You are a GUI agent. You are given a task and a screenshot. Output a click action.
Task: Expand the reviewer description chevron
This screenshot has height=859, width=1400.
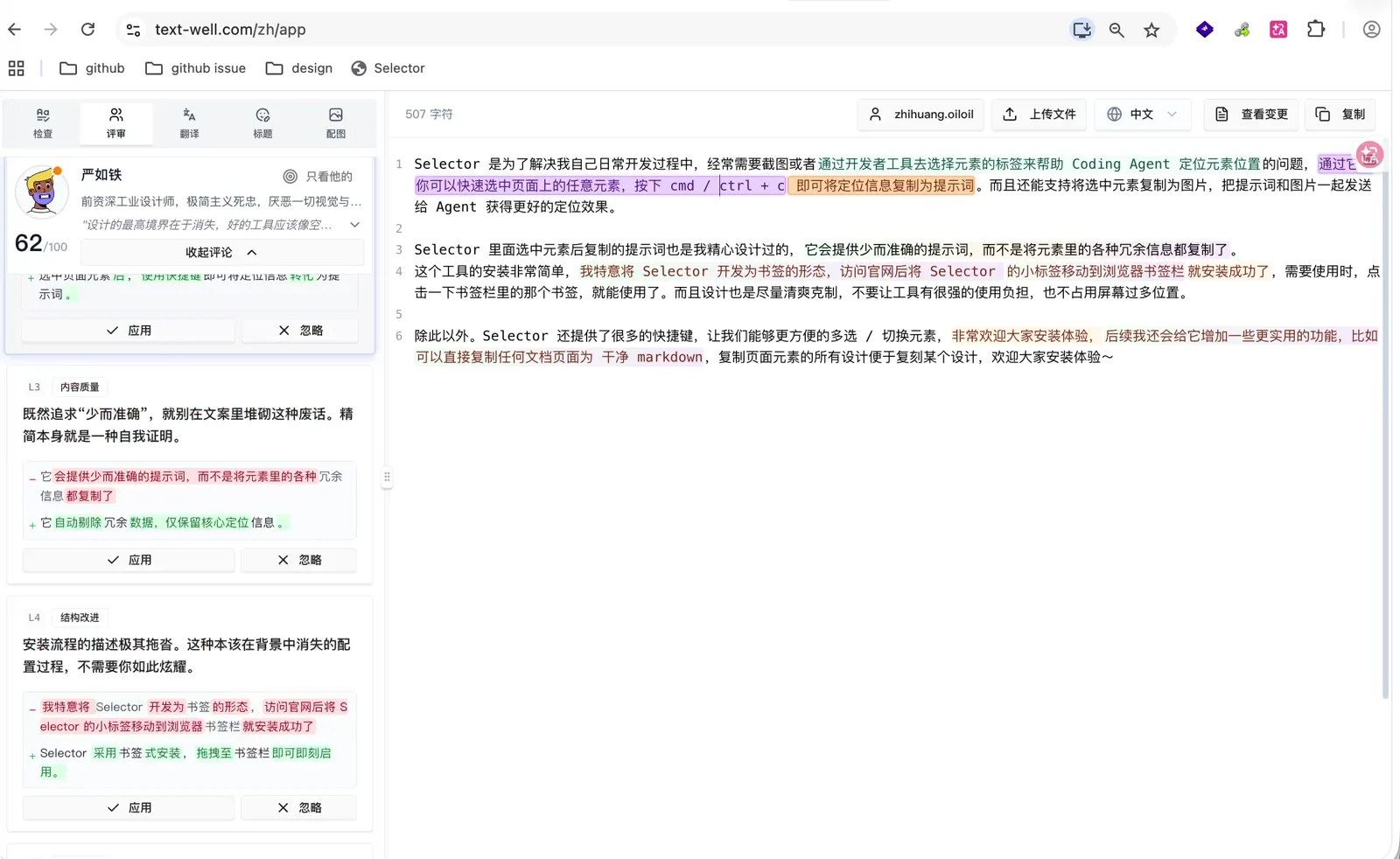pos(355,225)
